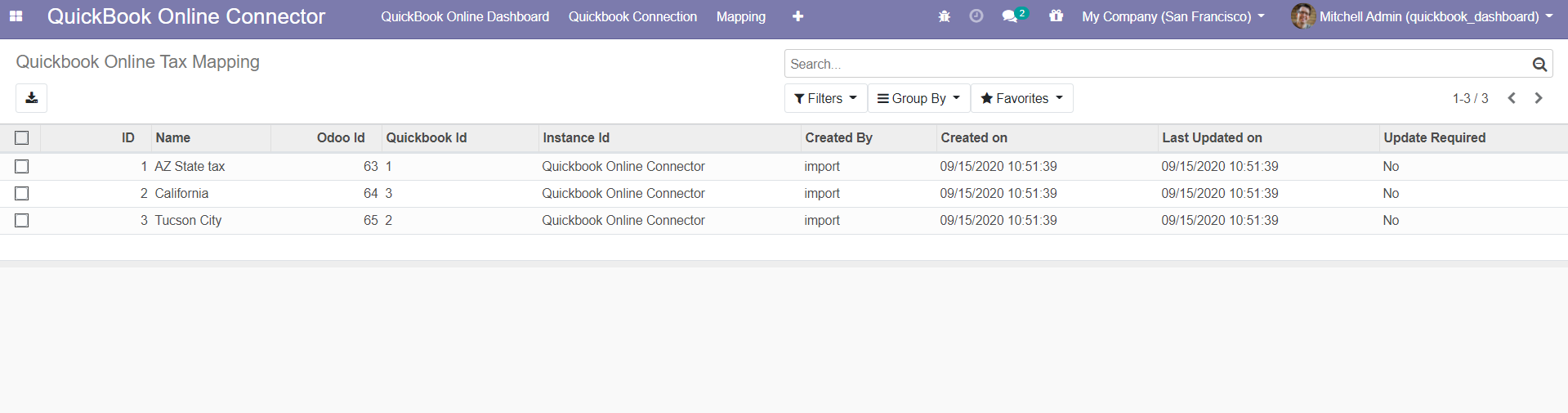Viewport: 1568px width, 413px height.
Task: Open Quickbook Connection menu
Action: pyautogui.click(x=632, y=16)
